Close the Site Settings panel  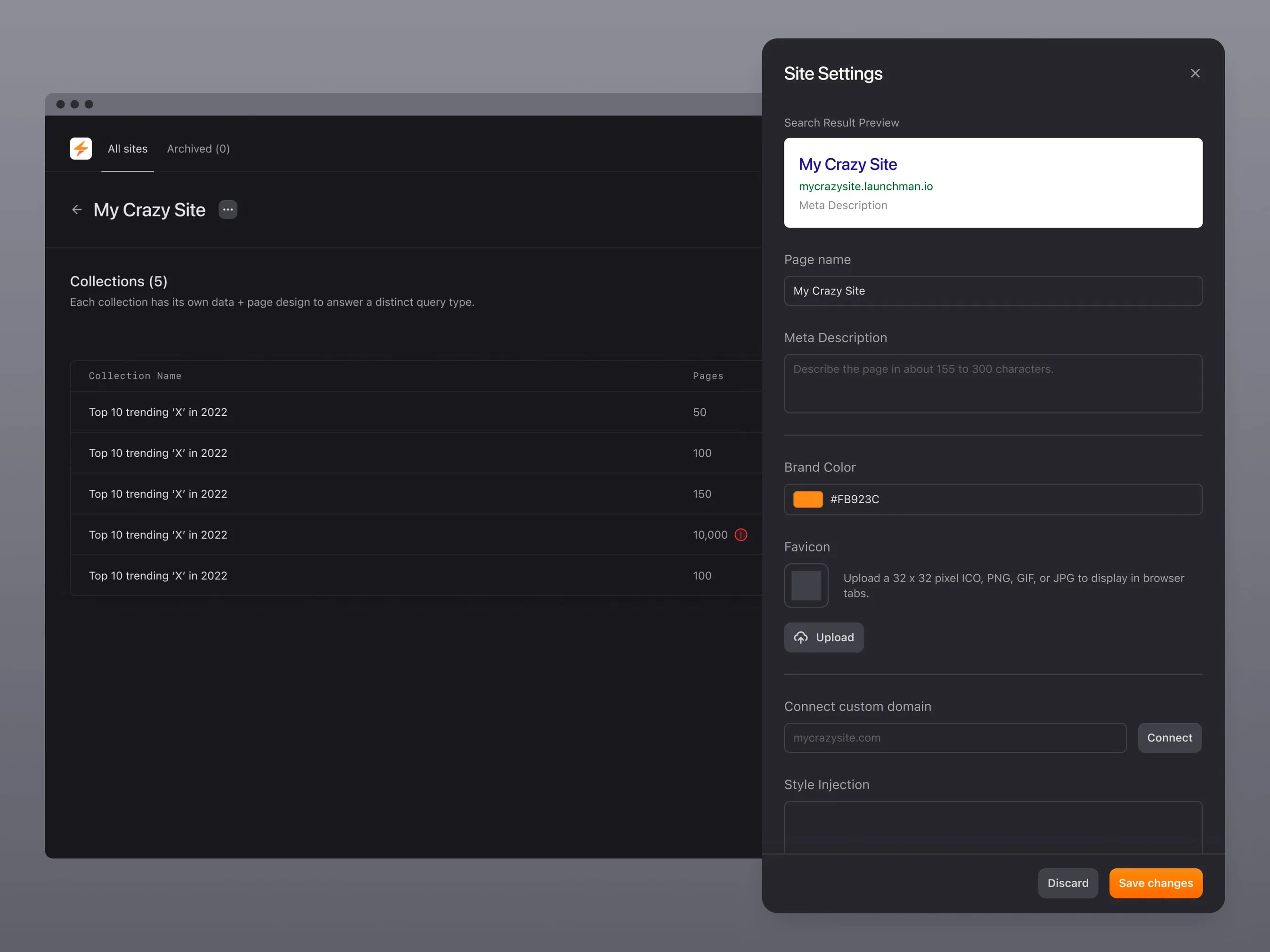coord(1196,73)
